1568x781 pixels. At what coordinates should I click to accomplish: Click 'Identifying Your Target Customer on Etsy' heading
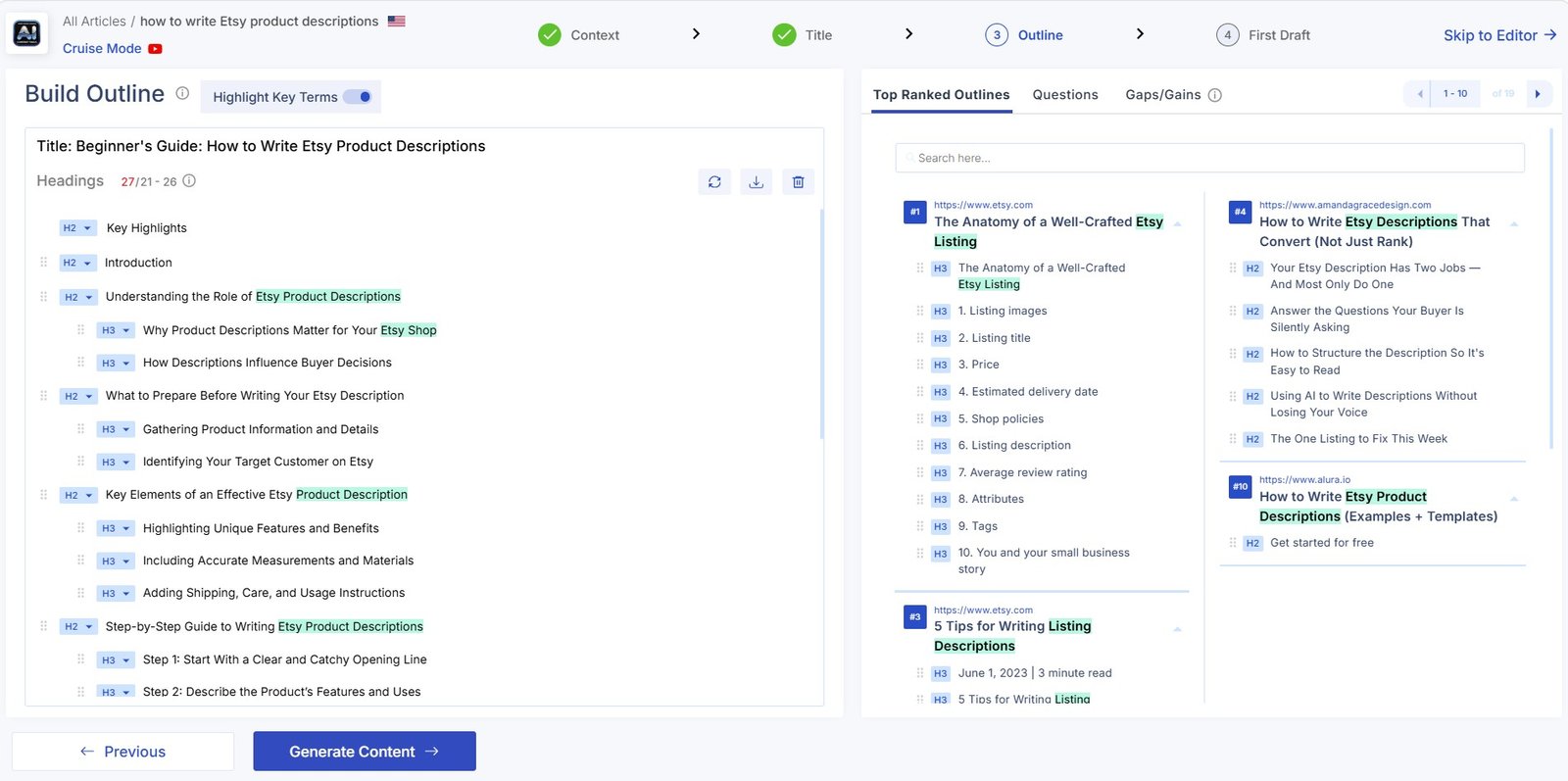click(x=258, y=462)
